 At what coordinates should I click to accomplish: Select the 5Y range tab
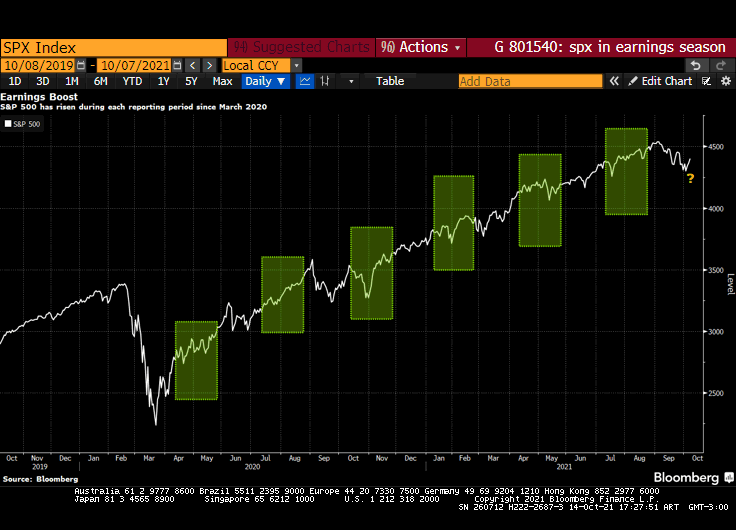pos(191,81)
